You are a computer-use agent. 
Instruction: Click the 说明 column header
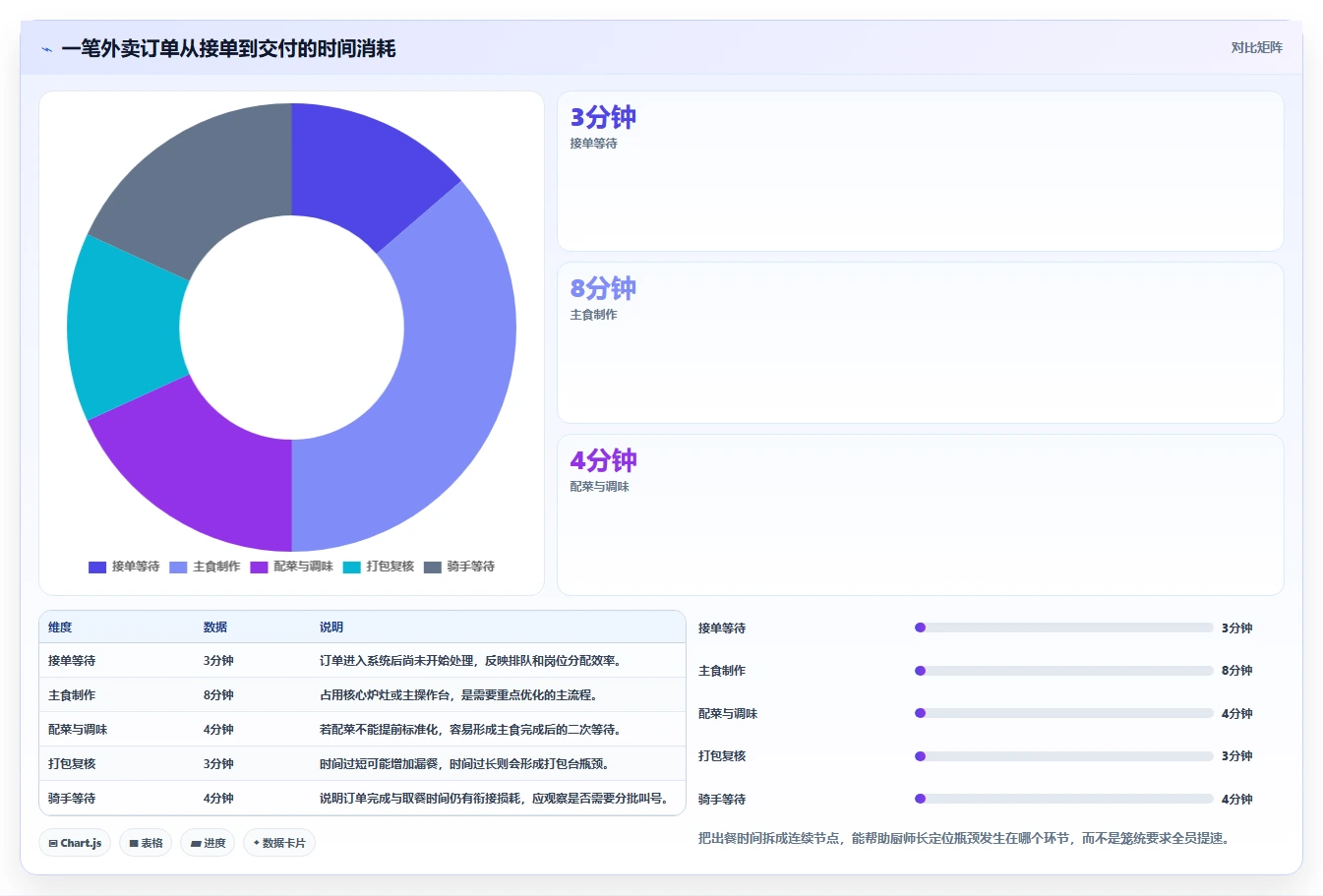click(331, 627)
